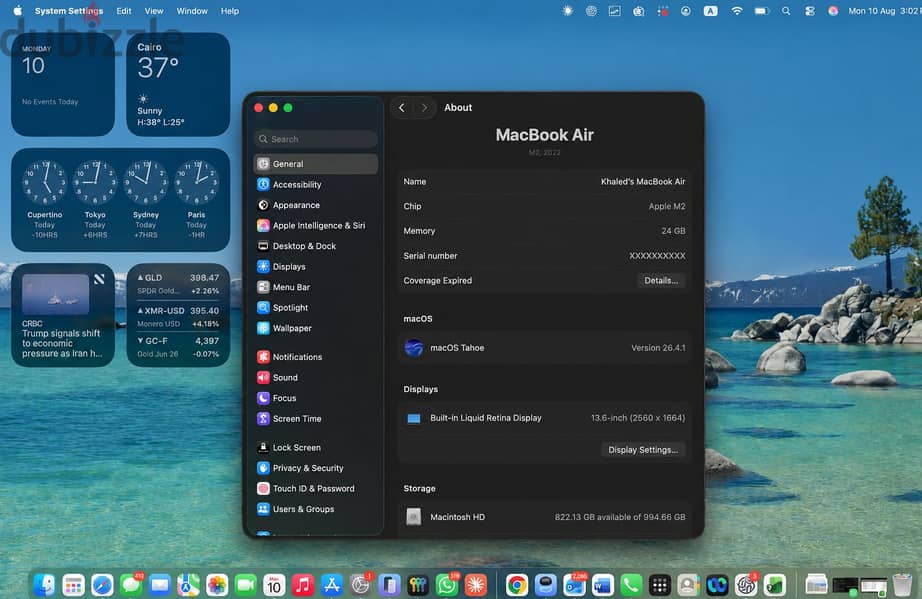Select Desktop & Dock in sidebar

(x=316, y=246)
